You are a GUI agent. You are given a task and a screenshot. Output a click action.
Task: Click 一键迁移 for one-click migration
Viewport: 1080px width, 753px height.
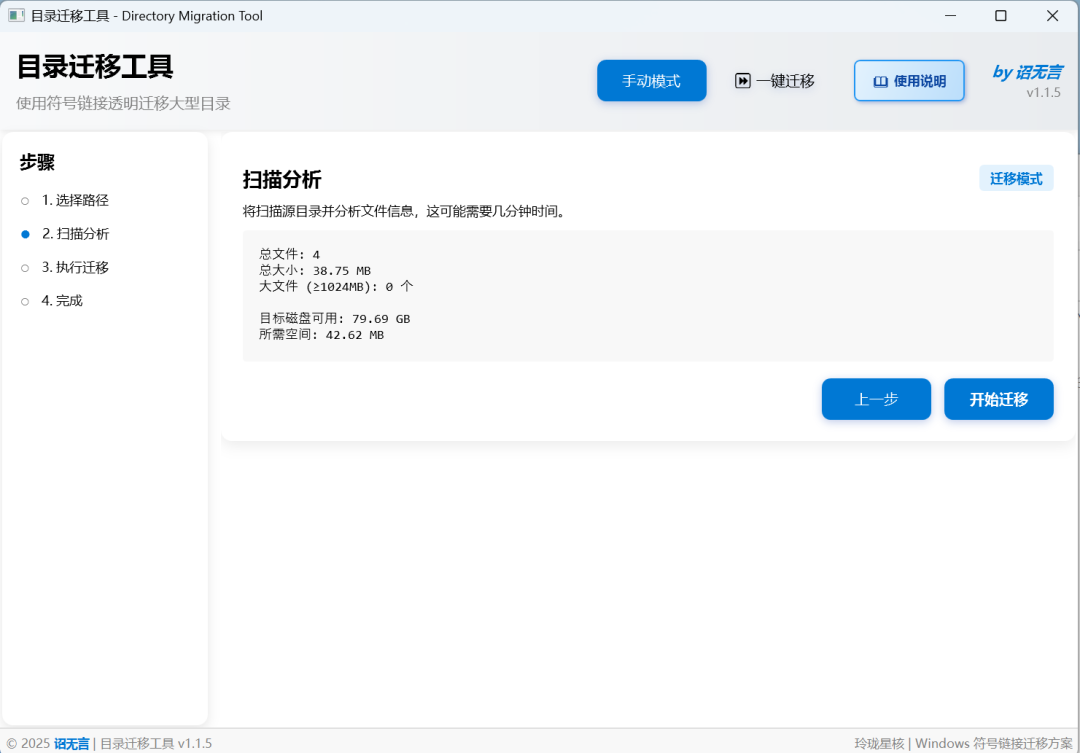click(x=775, y=80)
